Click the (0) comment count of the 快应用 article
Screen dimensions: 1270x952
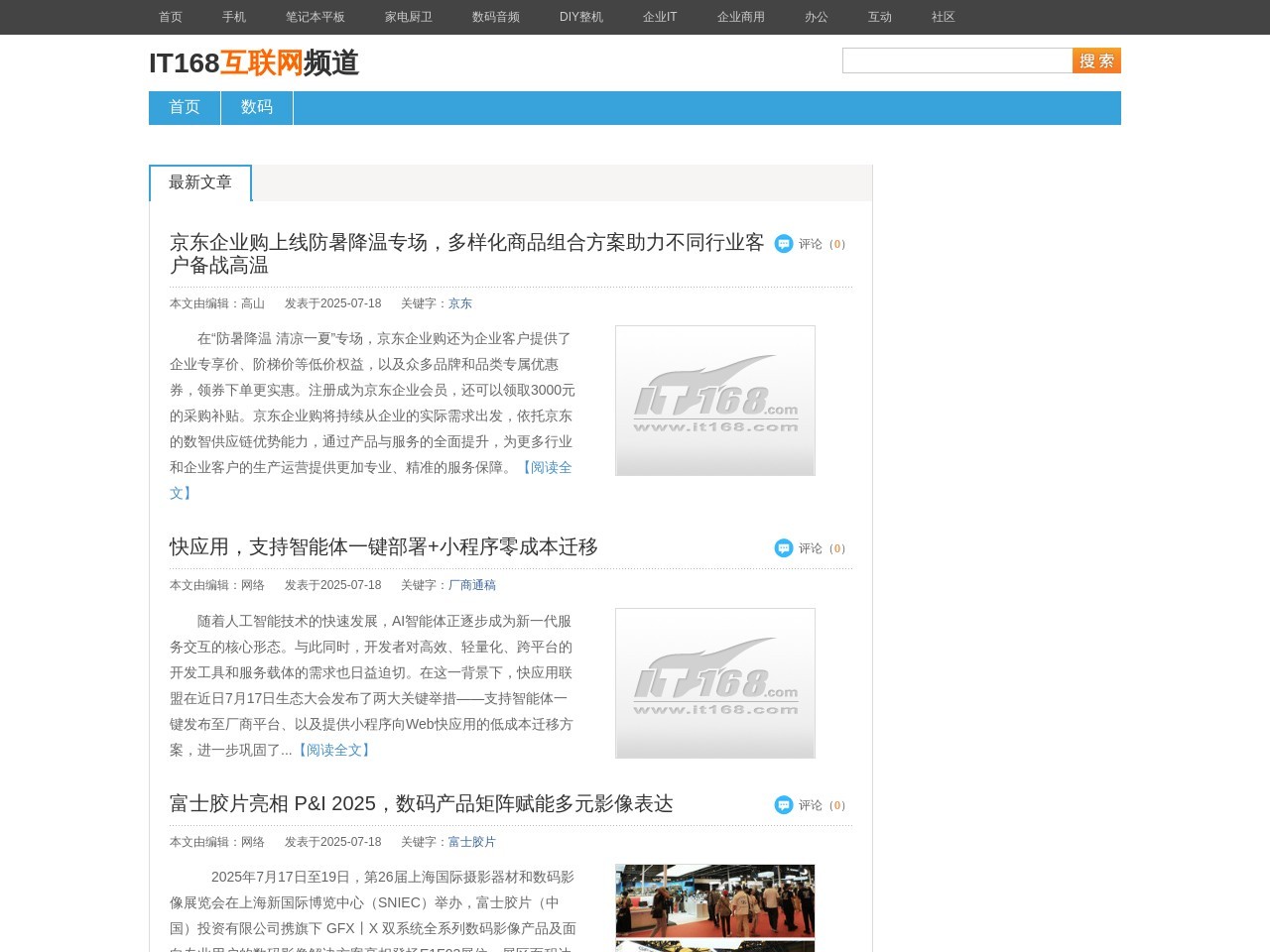[x=837, y=547]
